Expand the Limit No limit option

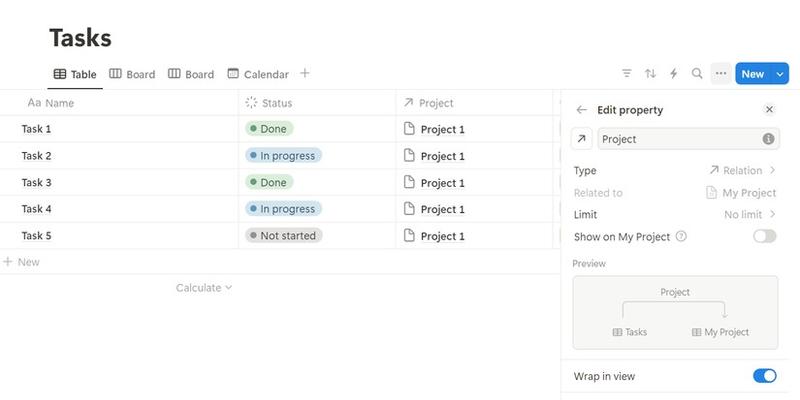pyautogui.click(x=750, y=215)
